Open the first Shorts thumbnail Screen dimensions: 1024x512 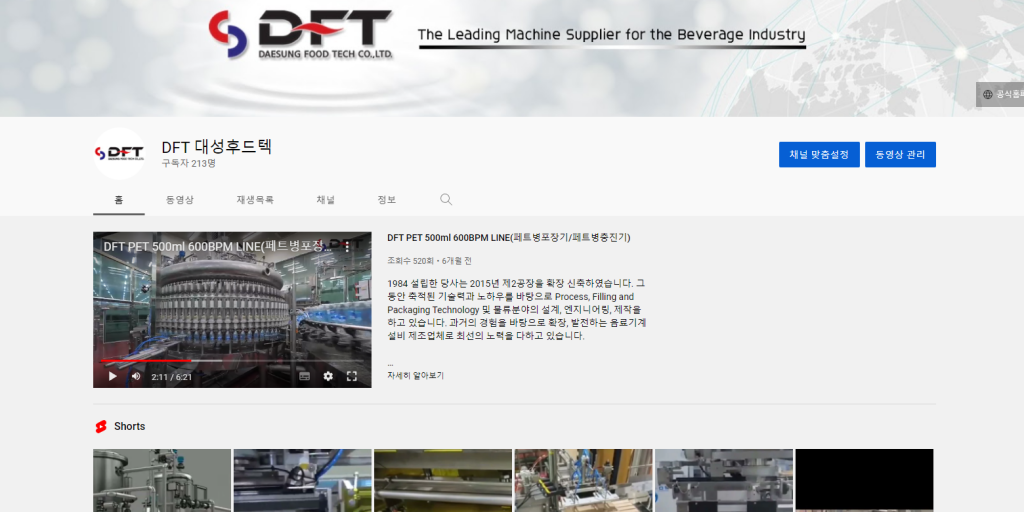click(162, 480)
